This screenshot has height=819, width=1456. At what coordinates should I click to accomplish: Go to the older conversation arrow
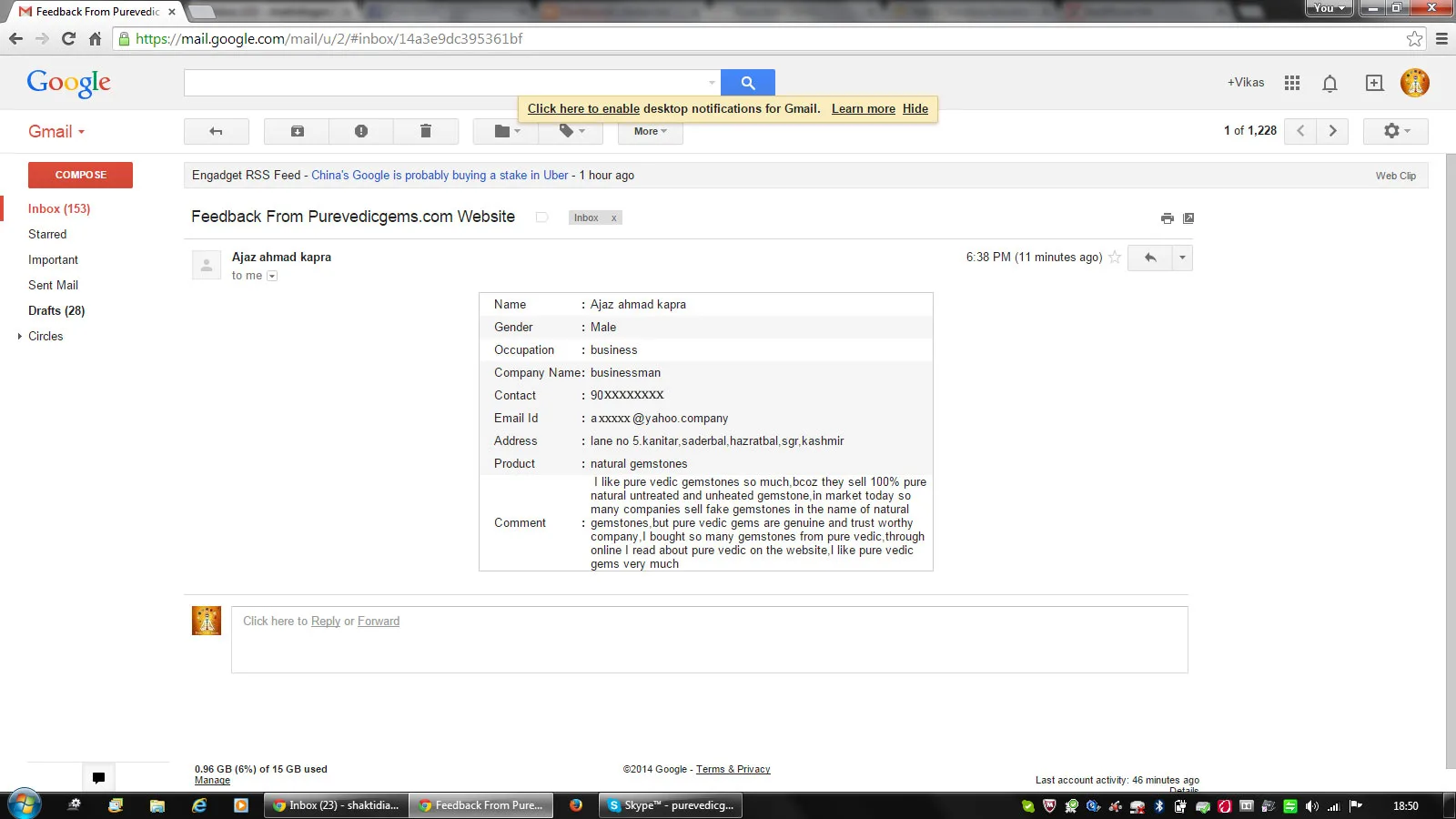[x=1333, y=131]
